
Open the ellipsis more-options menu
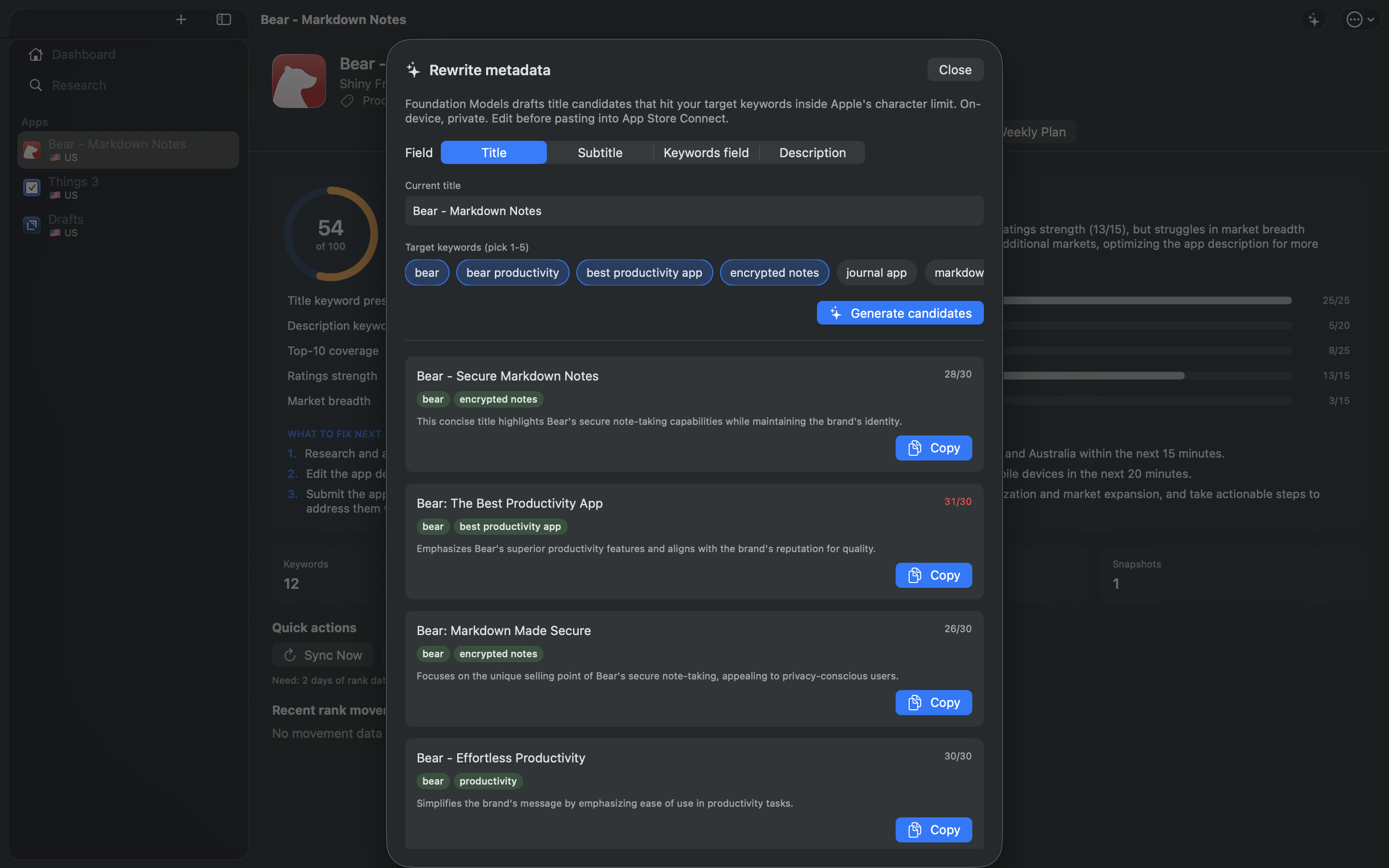1360,19
